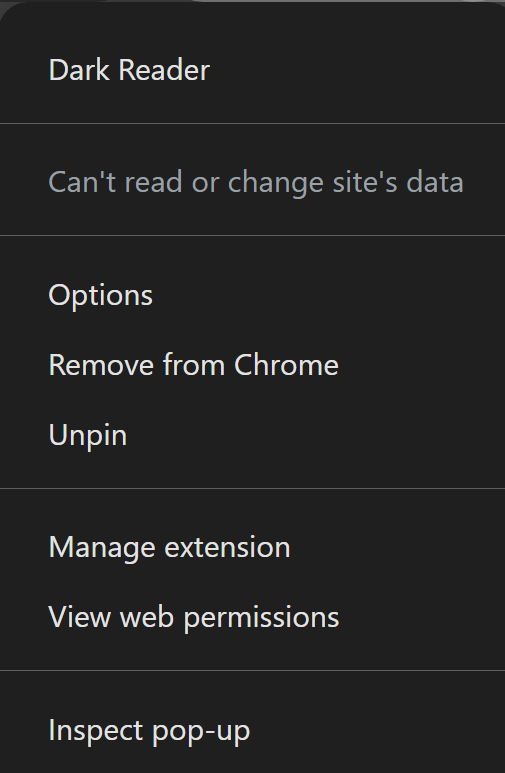This screenshot has width=505, height=773.
Task: Open the extension management page
Action: [252, 547]
